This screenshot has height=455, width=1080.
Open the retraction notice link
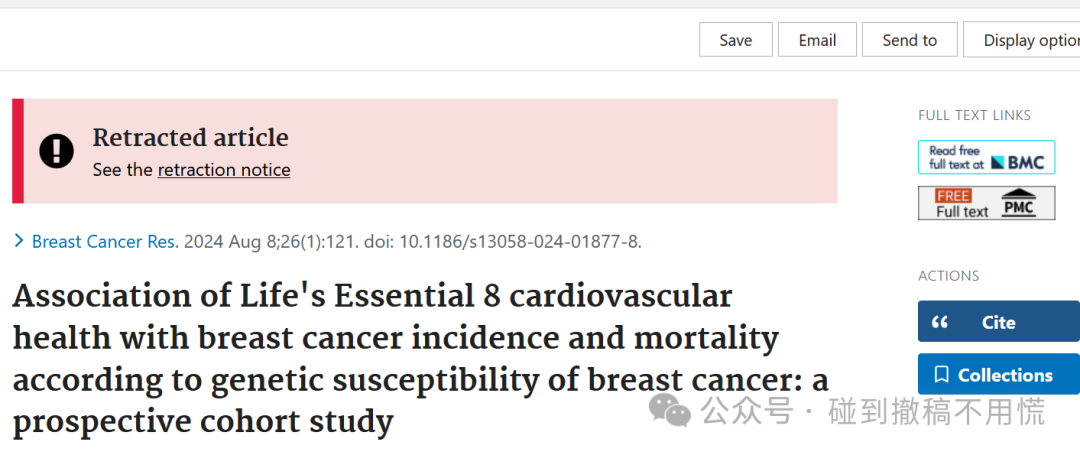click(x=224, y=170)
